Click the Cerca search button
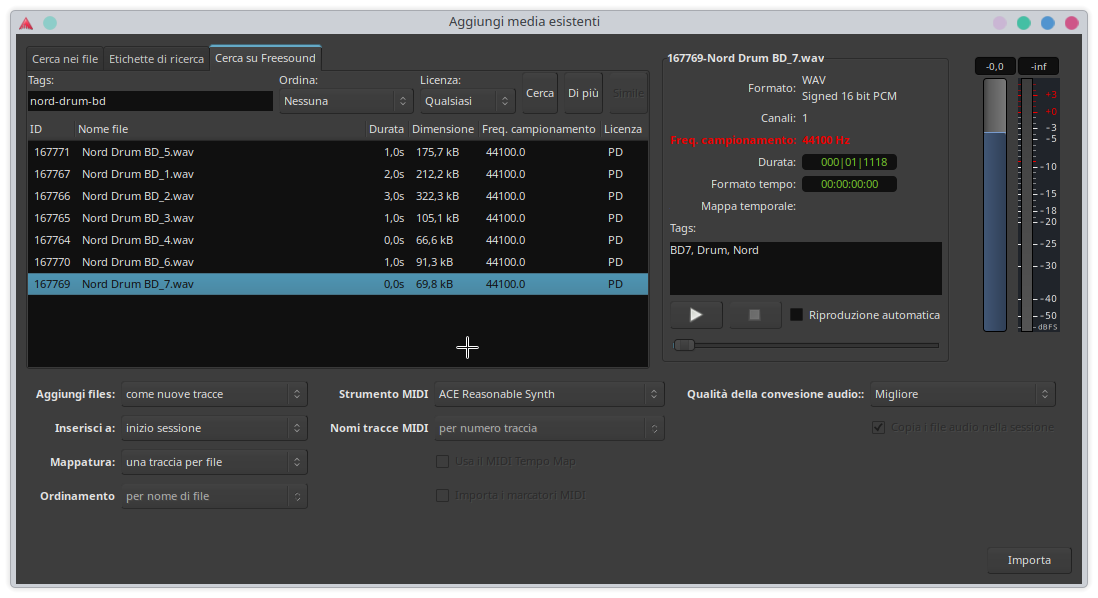The height and width of the screenshot is (598, 1098). tap(540, 93)
